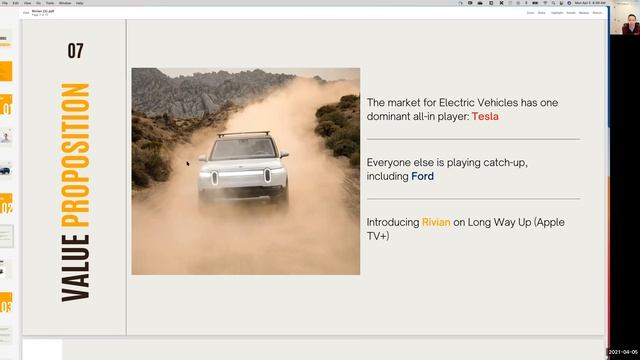Click the vertical 'VALUE PROPOSITION' heading

tap(76, 193)
